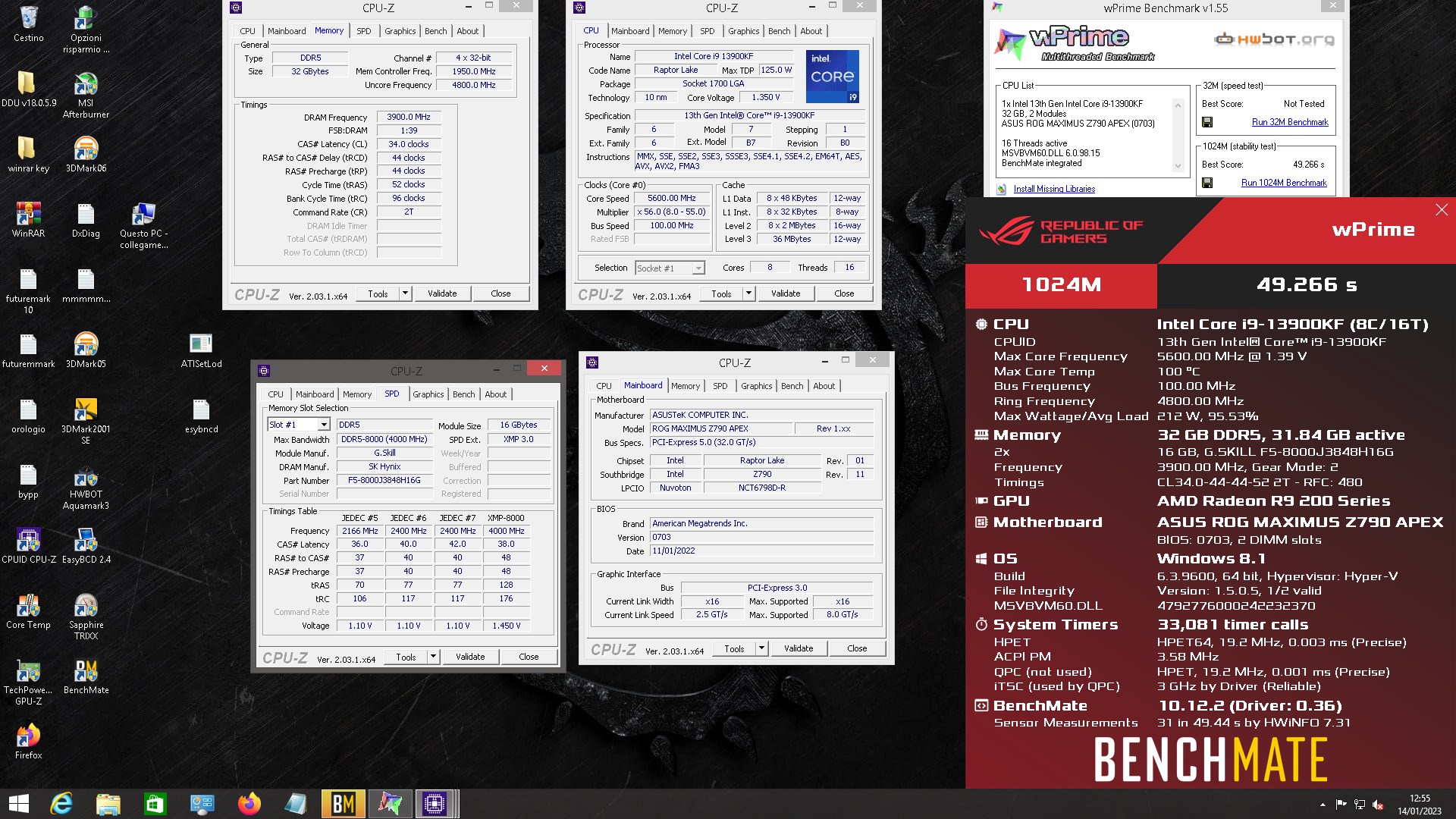Open Firefox desktop shortcut

[x=28, y=741]
